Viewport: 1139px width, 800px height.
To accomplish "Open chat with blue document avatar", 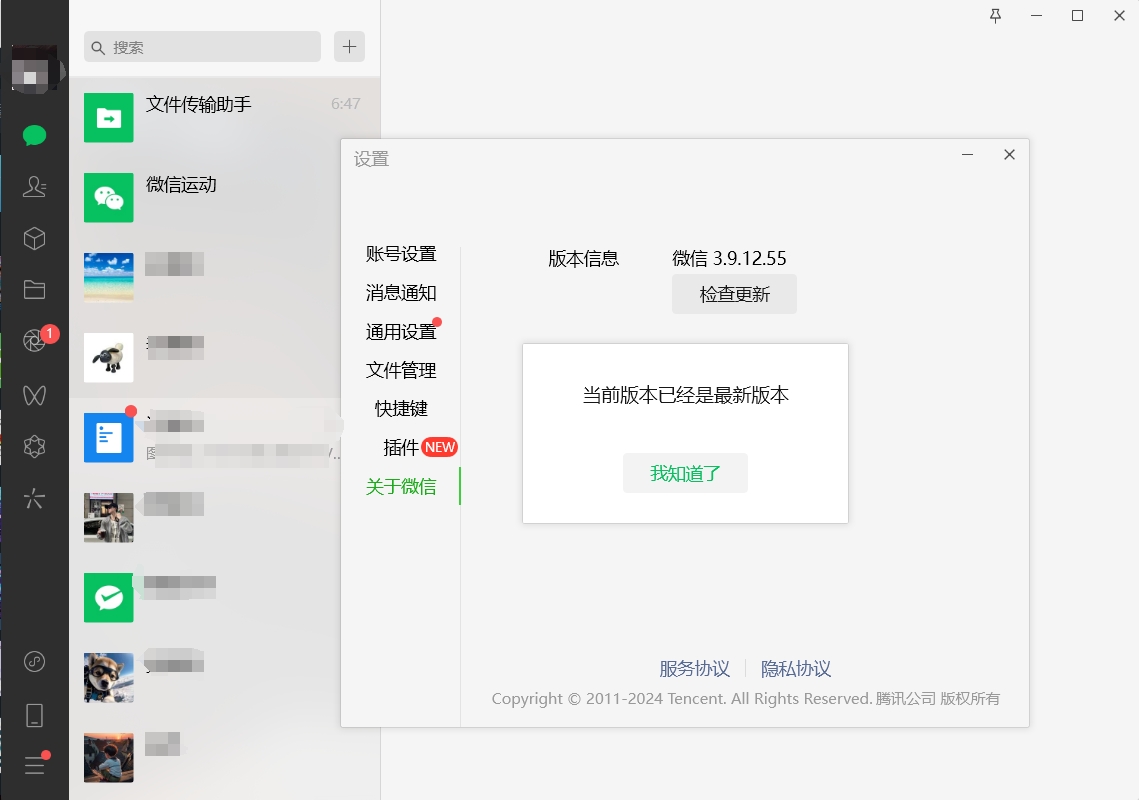I will [x=205, y=437].
